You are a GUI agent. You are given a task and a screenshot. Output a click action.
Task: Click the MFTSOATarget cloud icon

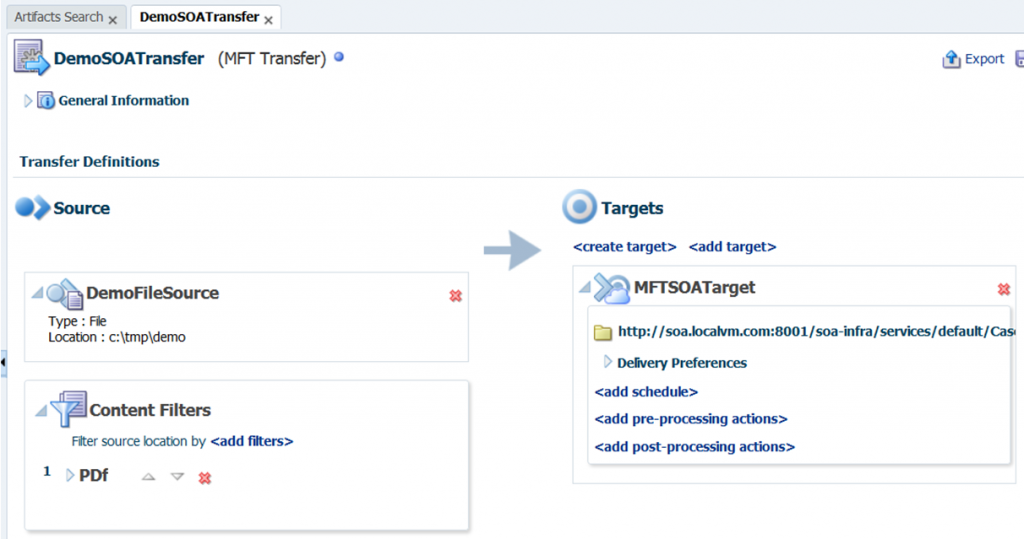pyautogui.click(x=611, y=288)
